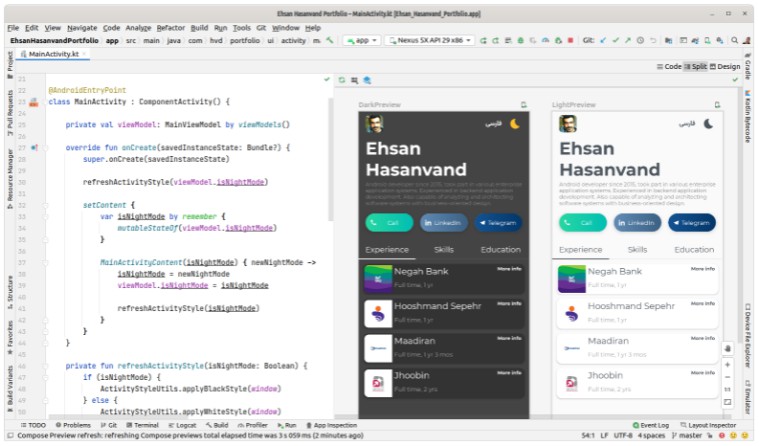Click the Make Project hammer icon
This screenshot has height=446, width=759.
[x=330, y=41]
